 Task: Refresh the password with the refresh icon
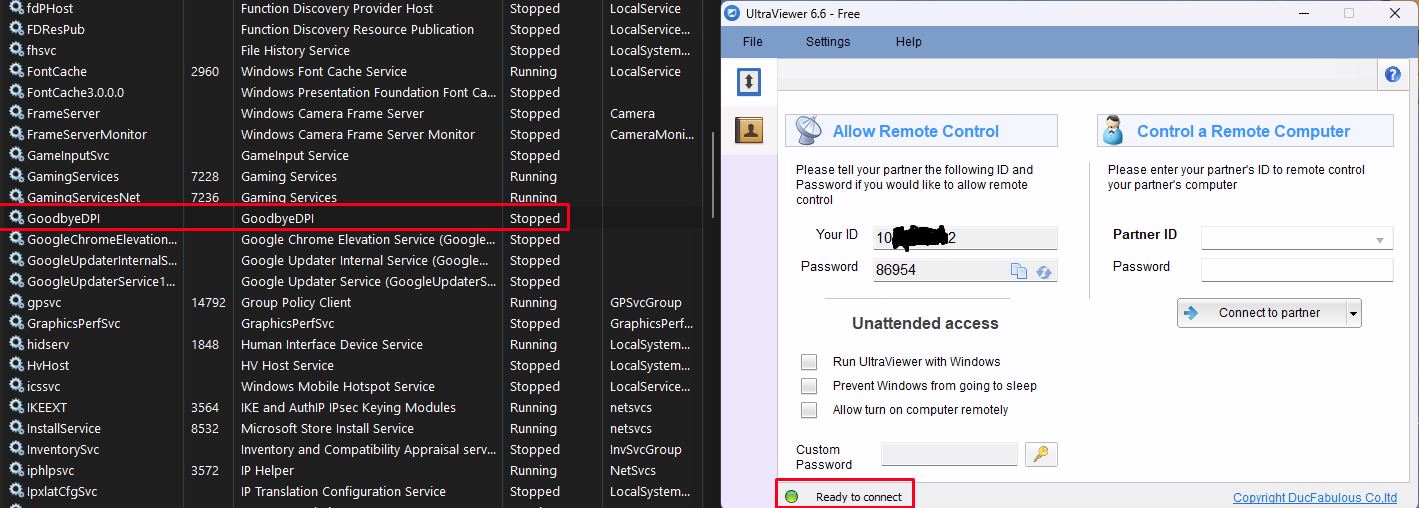1043,271
